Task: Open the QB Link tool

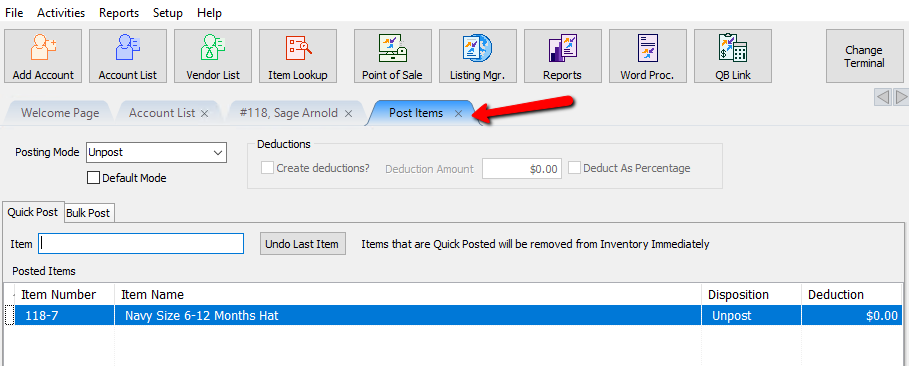Action: point(733,56)
